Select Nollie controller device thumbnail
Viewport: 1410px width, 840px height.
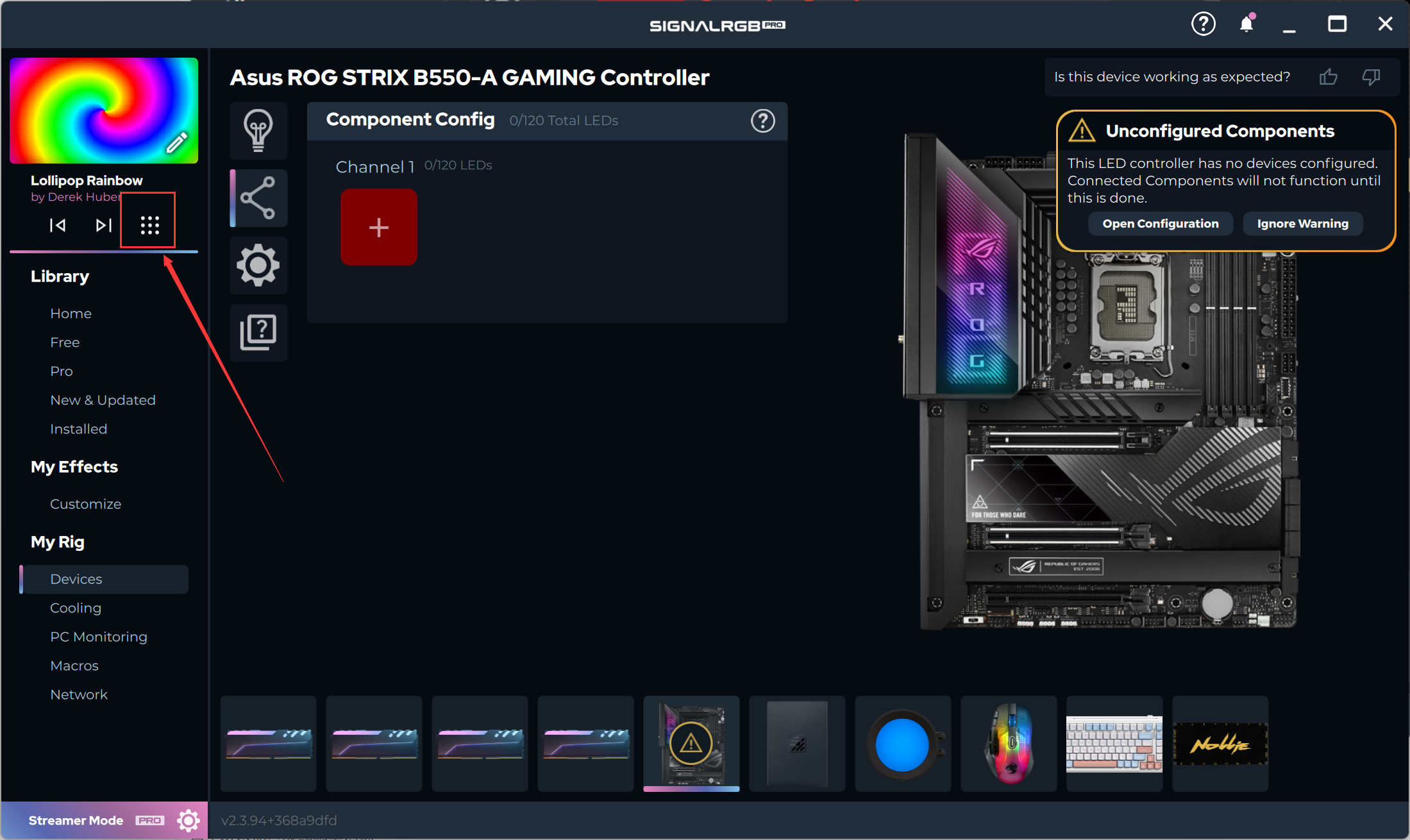pos(1220,744)
